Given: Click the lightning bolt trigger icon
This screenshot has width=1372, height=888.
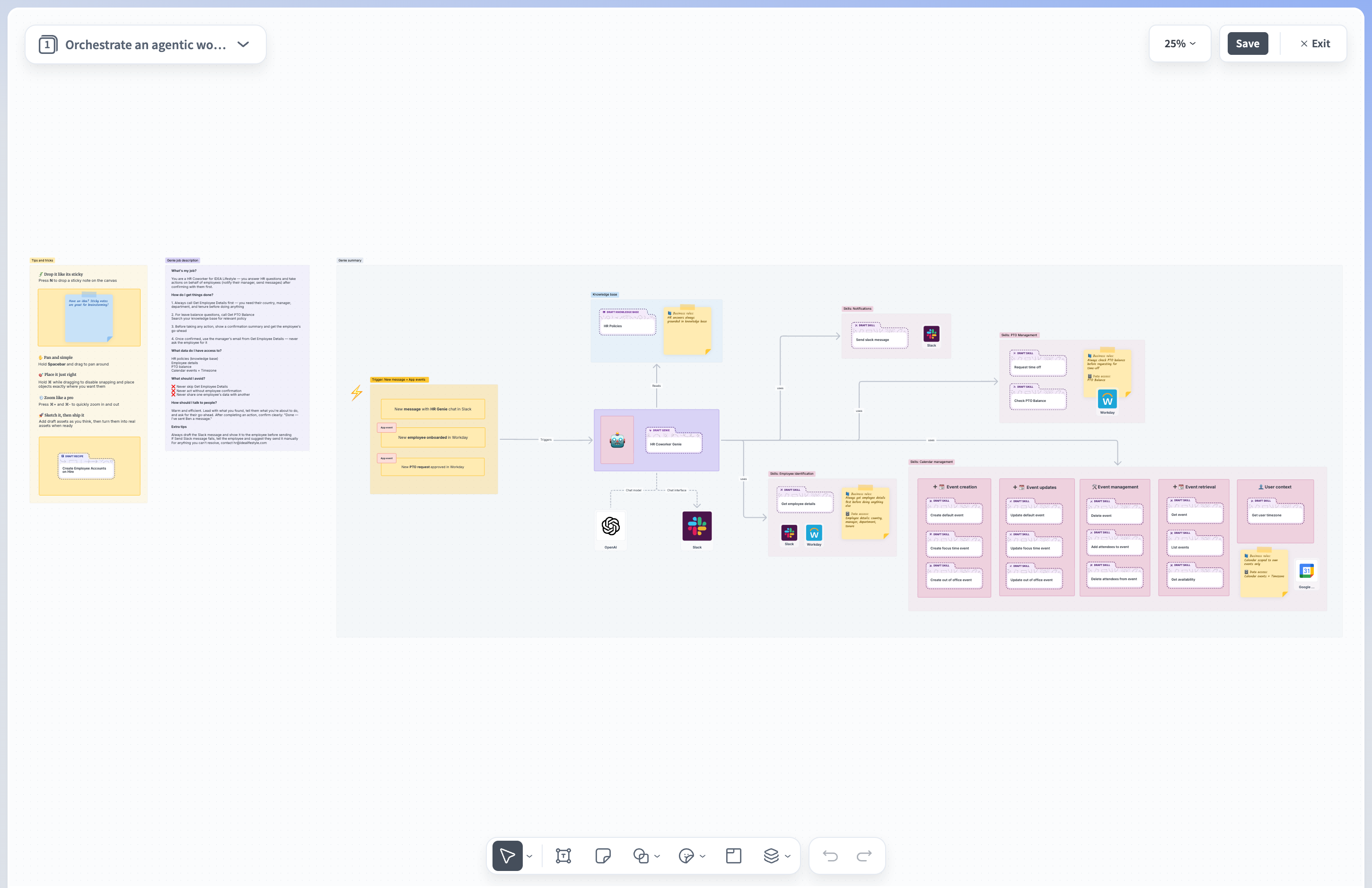Looking at the screenshot, I should pos(357,392).
